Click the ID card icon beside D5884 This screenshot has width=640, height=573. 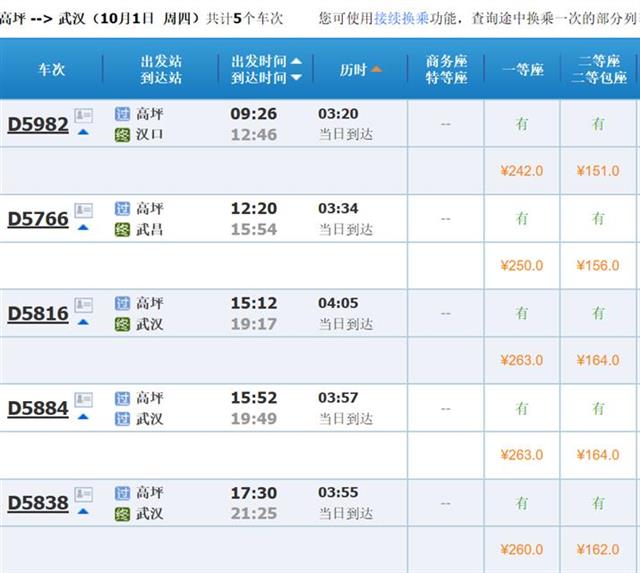[84, 399]
